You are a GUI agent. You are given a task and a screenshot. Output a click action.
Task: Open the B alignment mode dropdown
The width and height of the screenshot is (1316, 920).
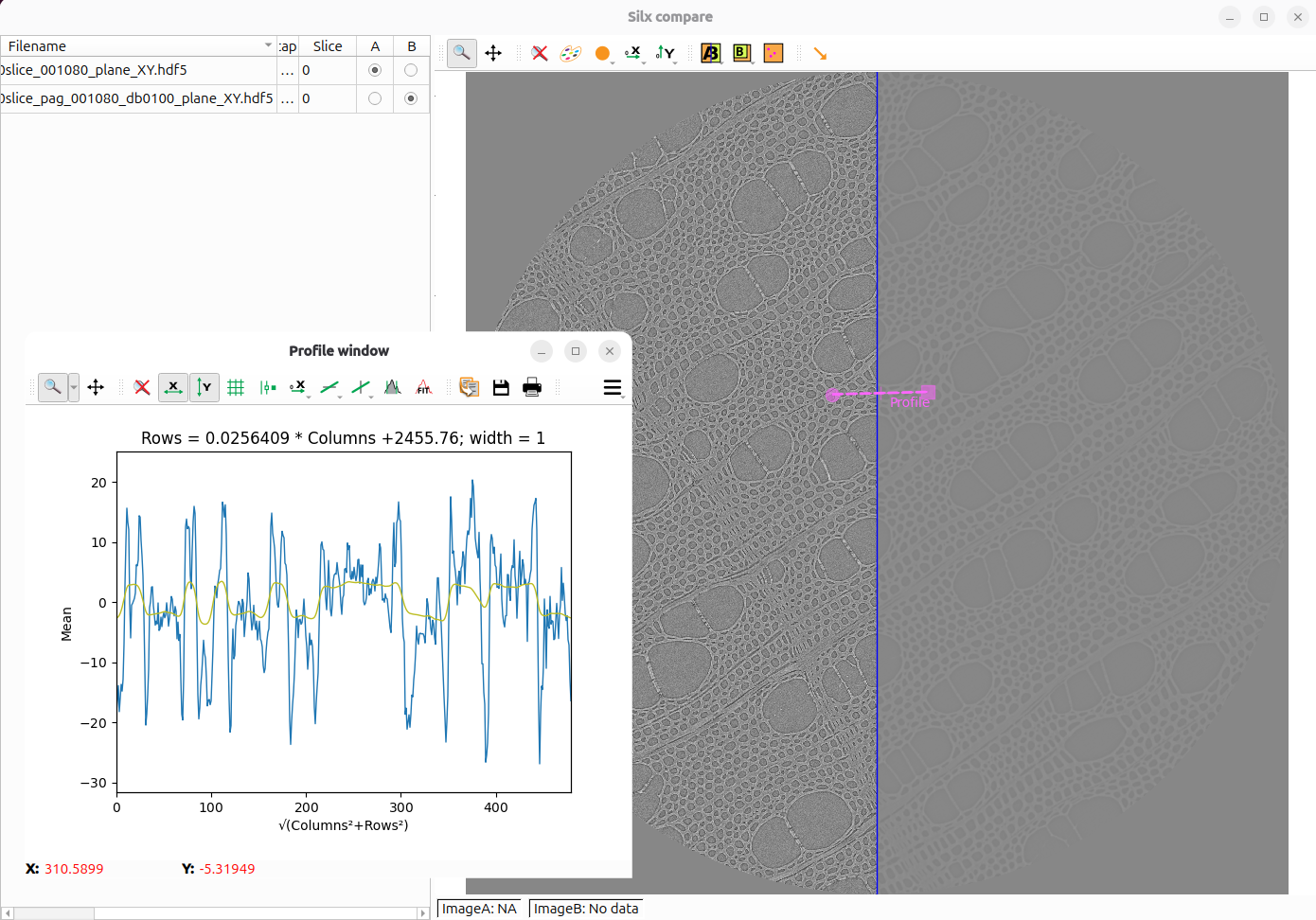tap(742, 54)
